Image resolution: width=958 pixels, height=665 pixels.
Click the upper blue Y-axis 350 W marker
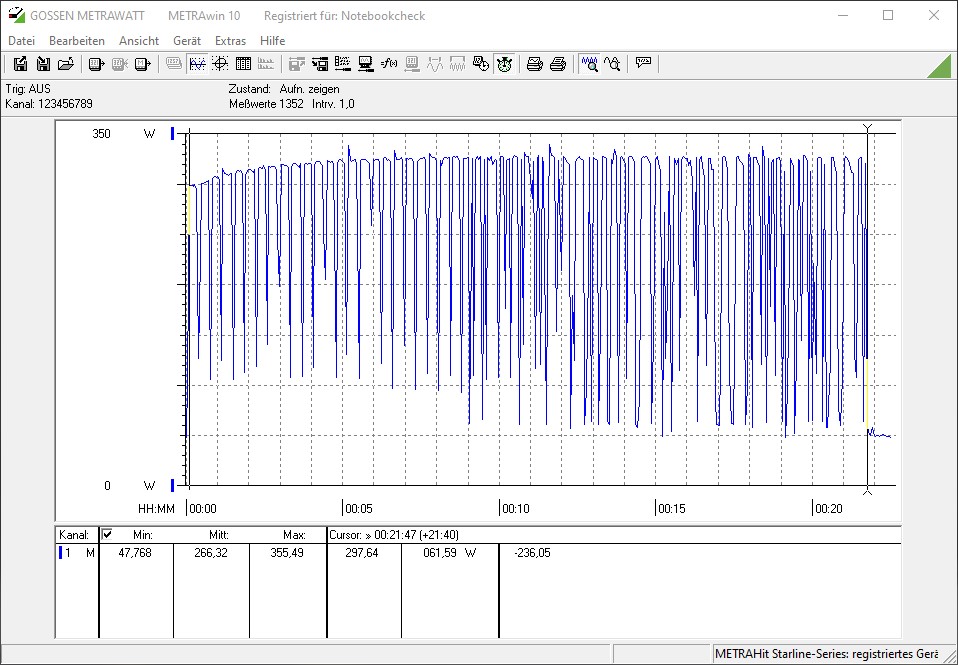click(x=173, y=133)
